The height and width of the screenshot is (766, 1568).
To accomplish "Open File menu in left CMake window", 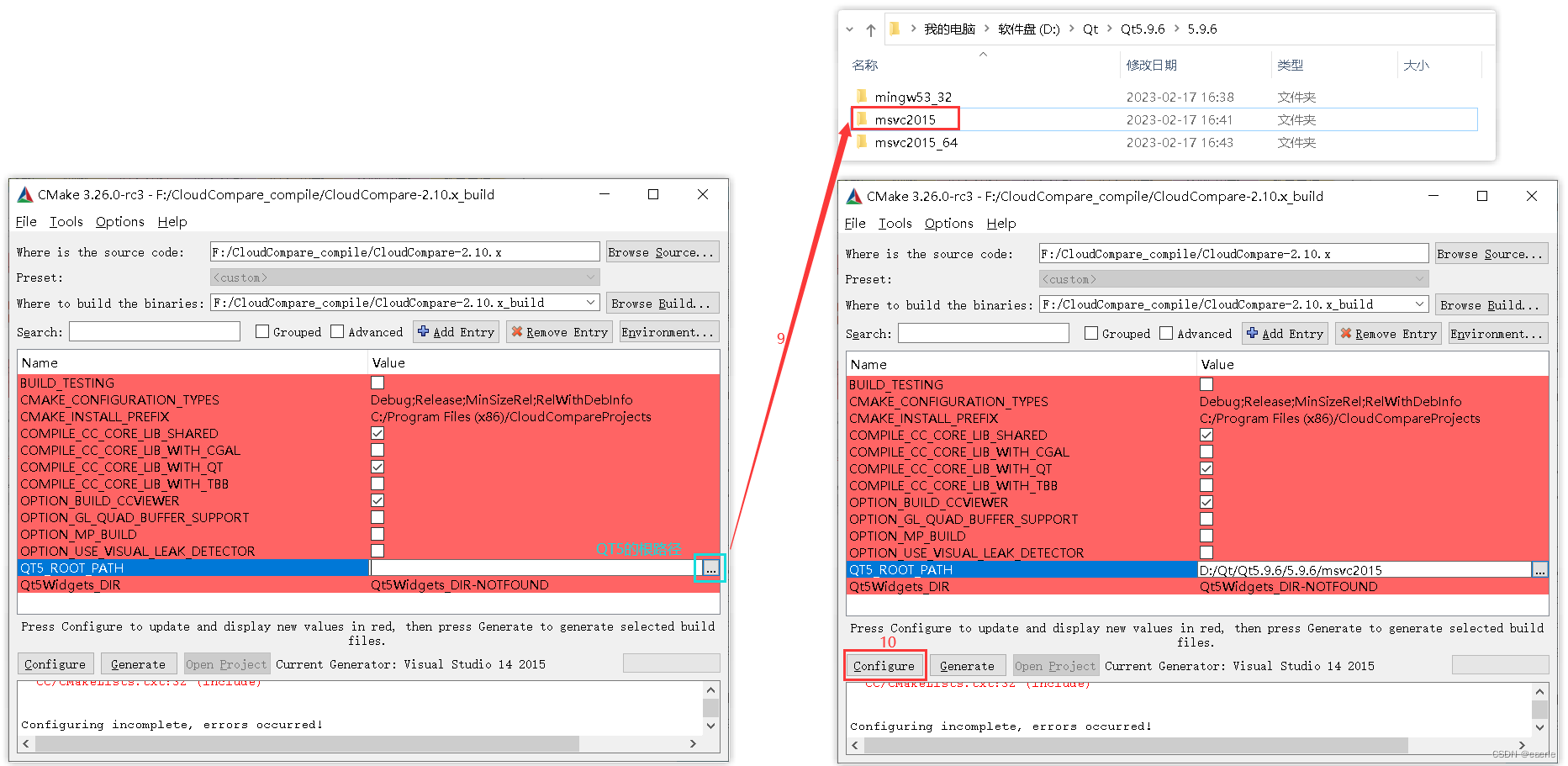I will [x=26, y=222].
